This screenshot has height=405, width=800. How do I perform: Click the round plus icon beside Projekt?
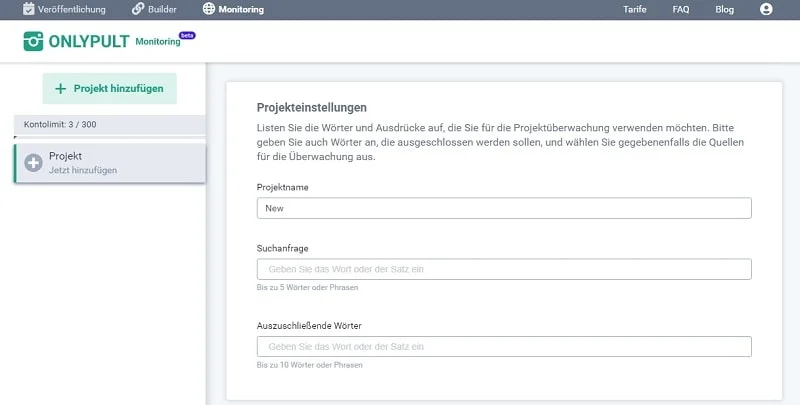coord(33,163)
